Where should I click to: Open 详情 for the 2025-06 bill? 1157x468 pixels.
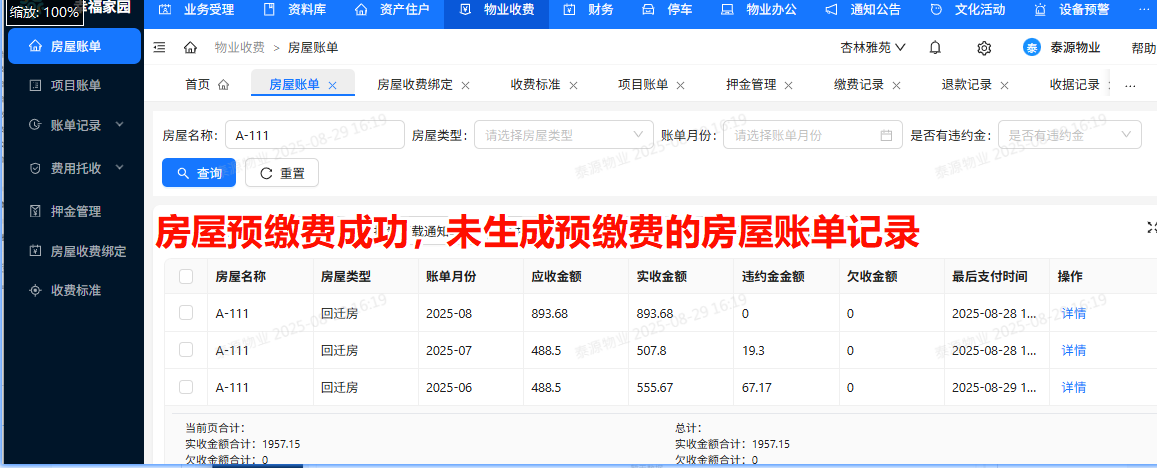coord(1074,387)
